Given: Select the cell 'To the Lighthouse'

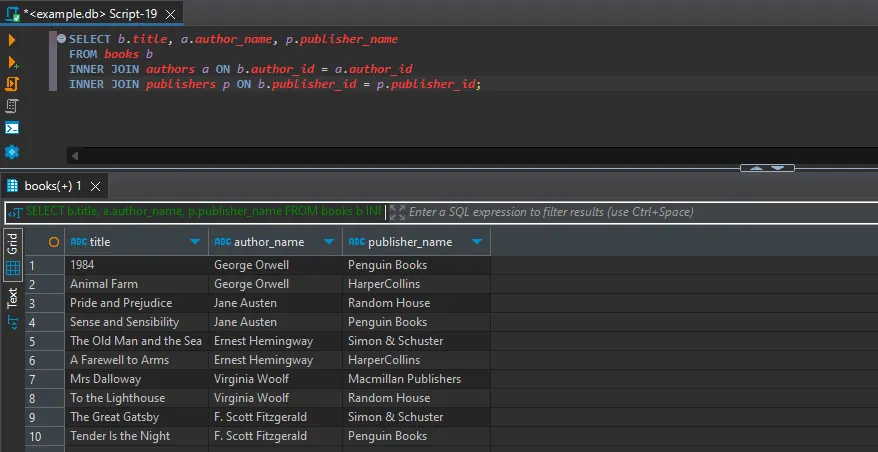Looking at the screenshot, I should [137, 398].
